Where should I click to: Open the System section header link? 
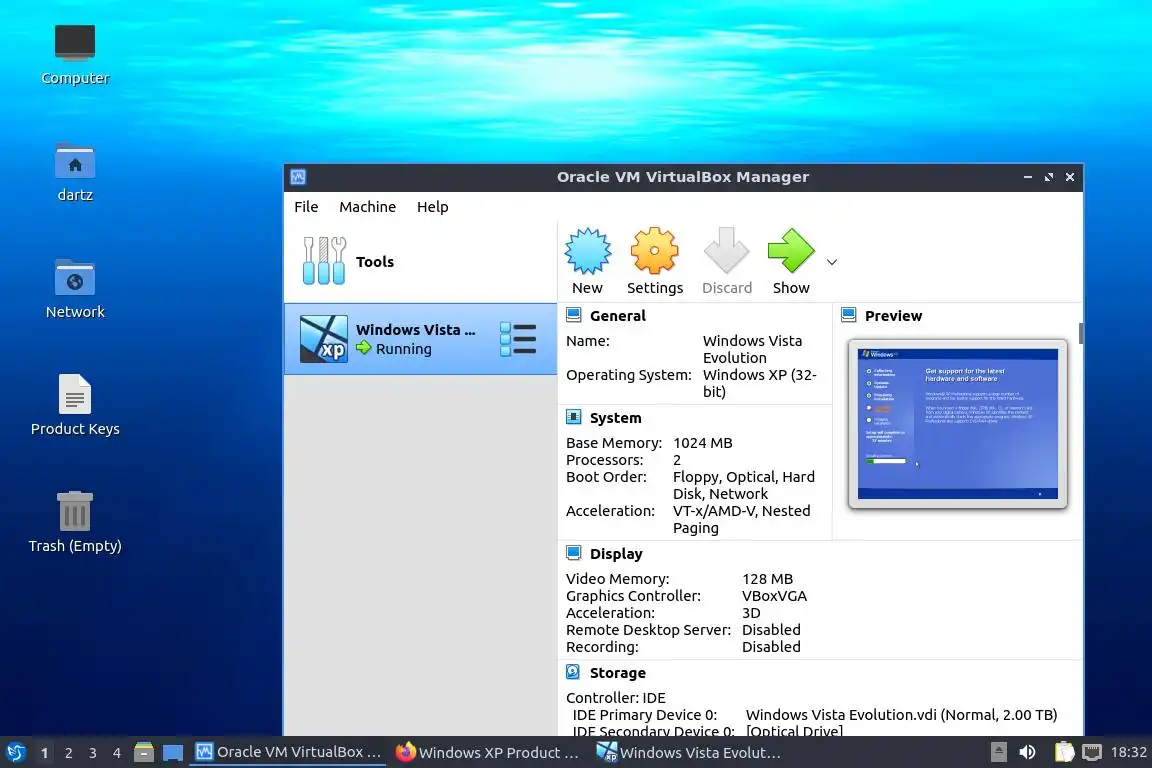point(616,418)
